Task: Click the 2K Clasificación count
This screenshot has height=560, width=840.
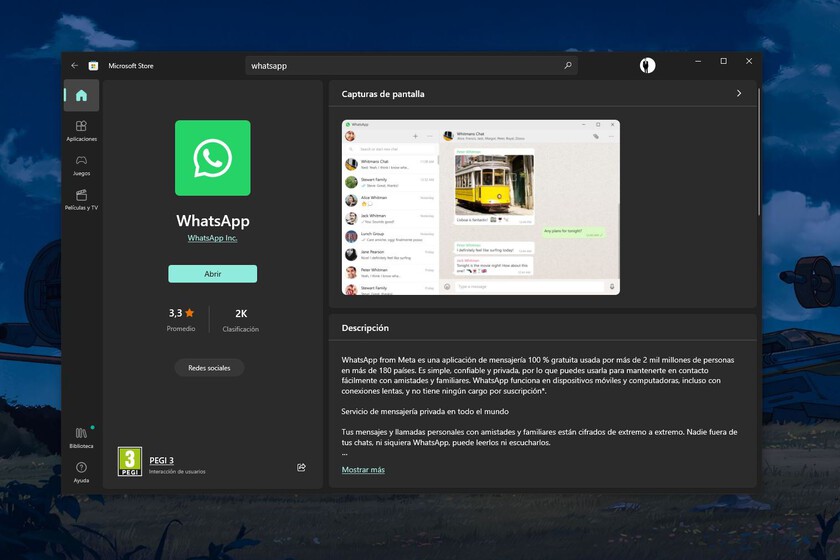Action: pyautogui.click(x=241, y=320)
